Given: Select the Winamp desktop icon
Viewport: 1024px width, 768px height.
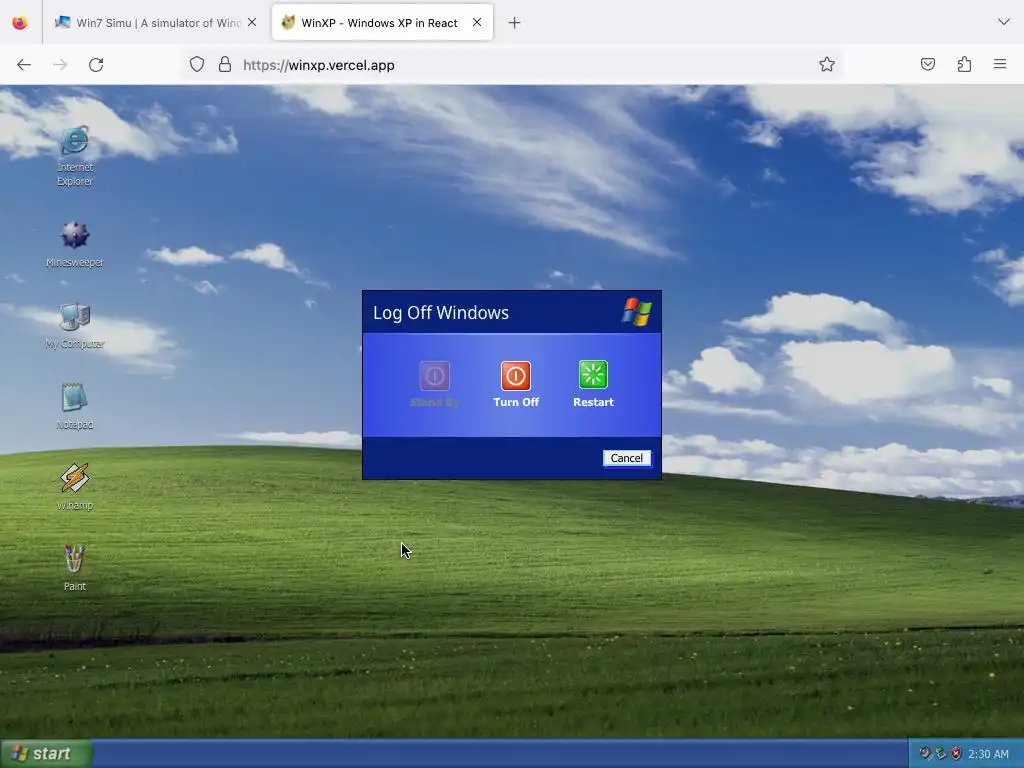Looking at the screenshot, I should click(74, 487).
